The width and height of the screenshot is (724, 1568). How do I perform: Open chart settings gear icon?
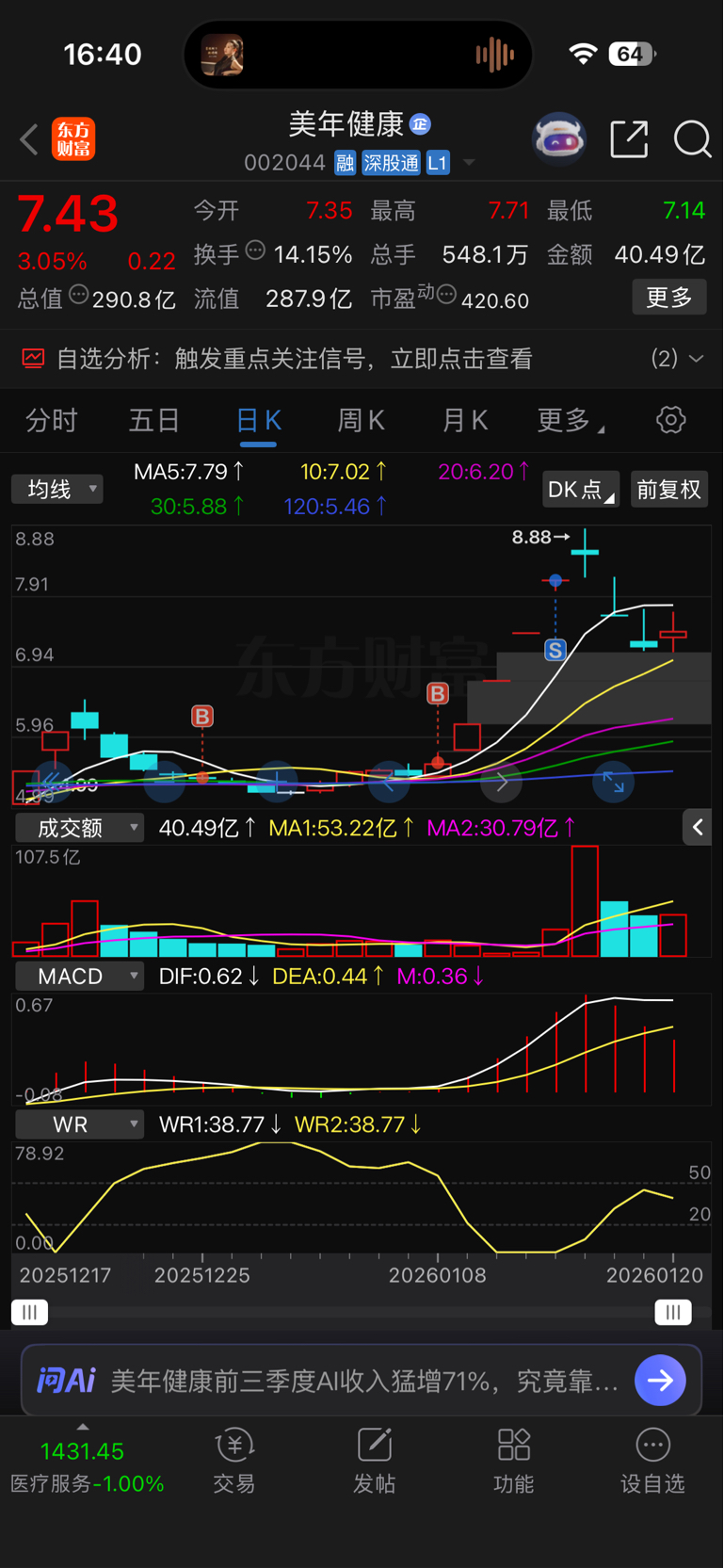670,420
